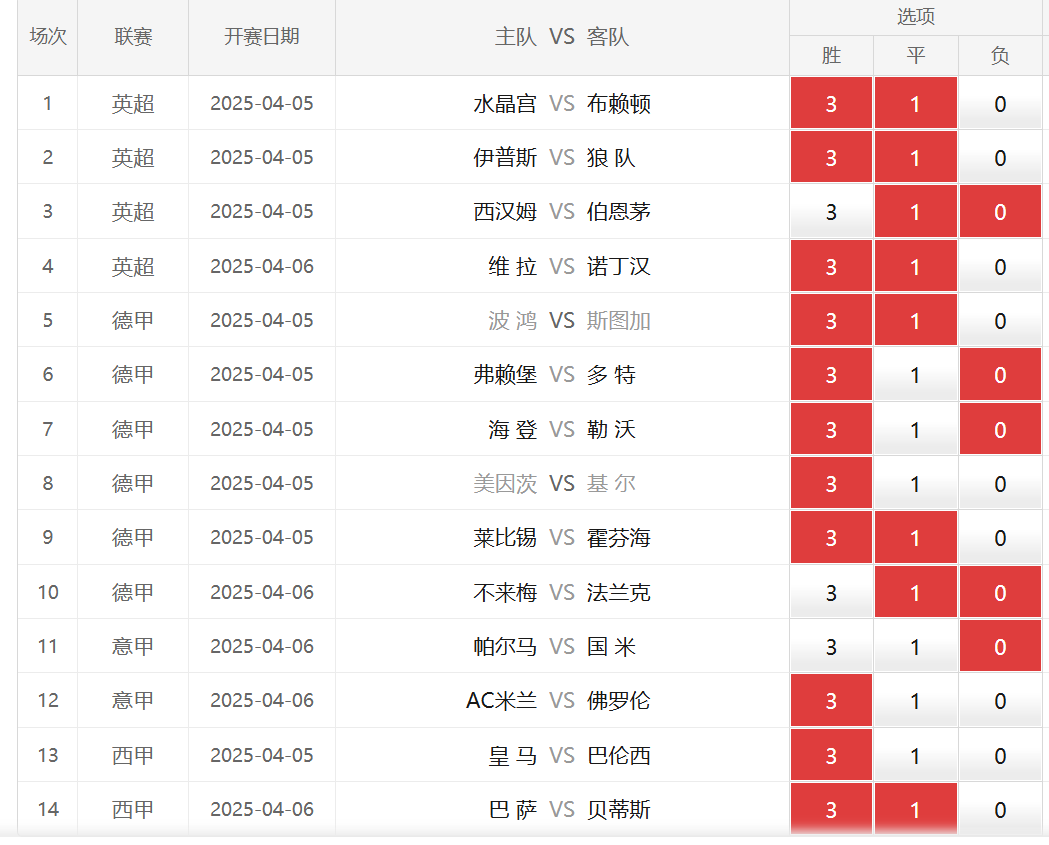Select 平 (1) for 帕尔马 VS 国米

pyautogui.click(x=915, y=646)
